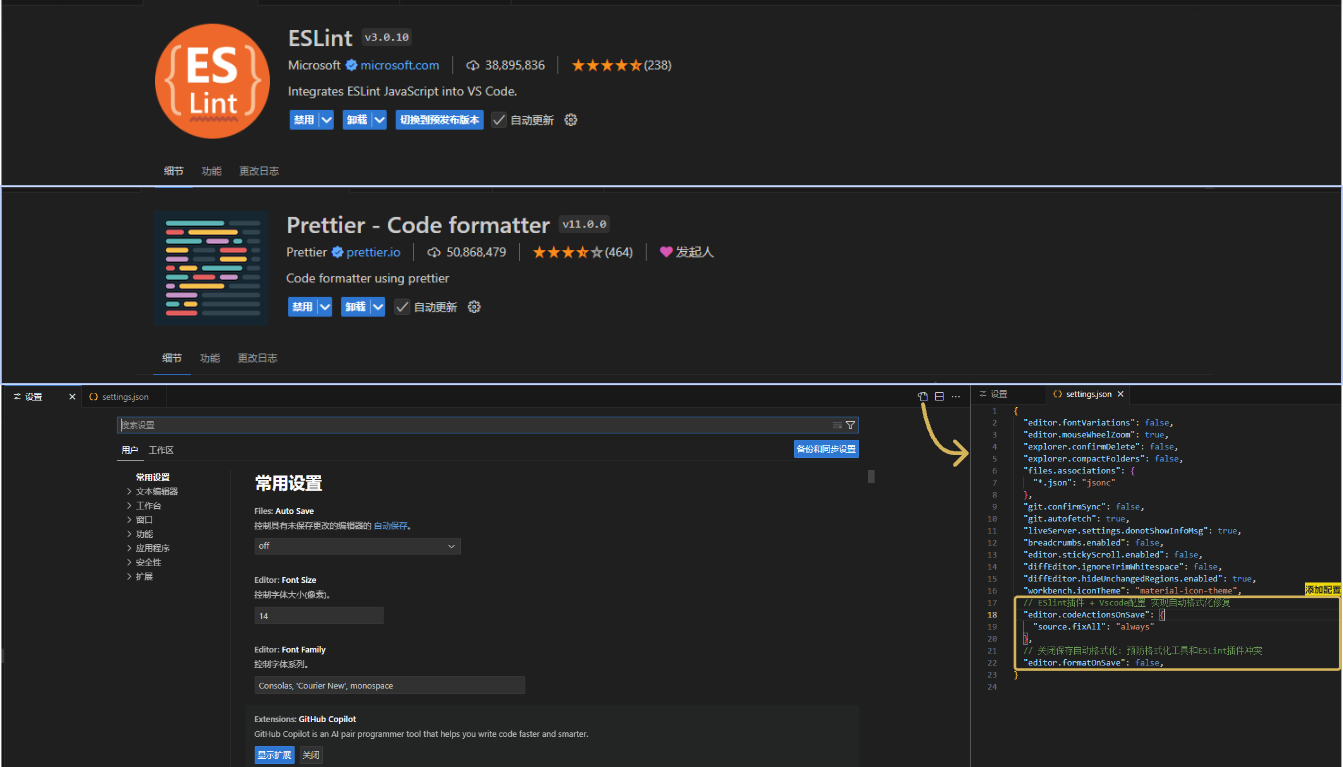
Task: Click 显示扩展 button for GitHub Copilot
Action: (274, 755)
